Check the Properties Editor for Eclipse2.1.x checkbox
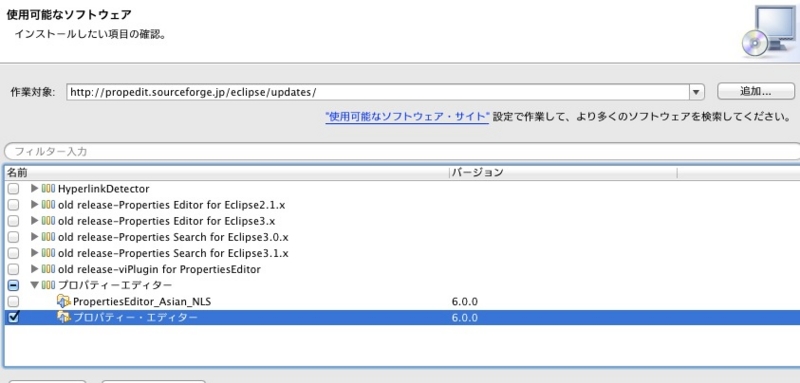 14,205
